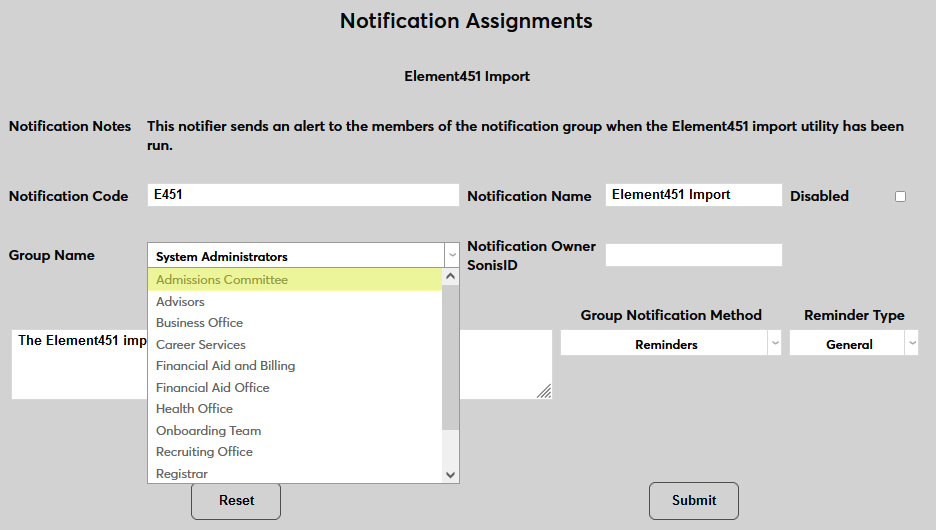Click the Reset button

coord(236,501)
